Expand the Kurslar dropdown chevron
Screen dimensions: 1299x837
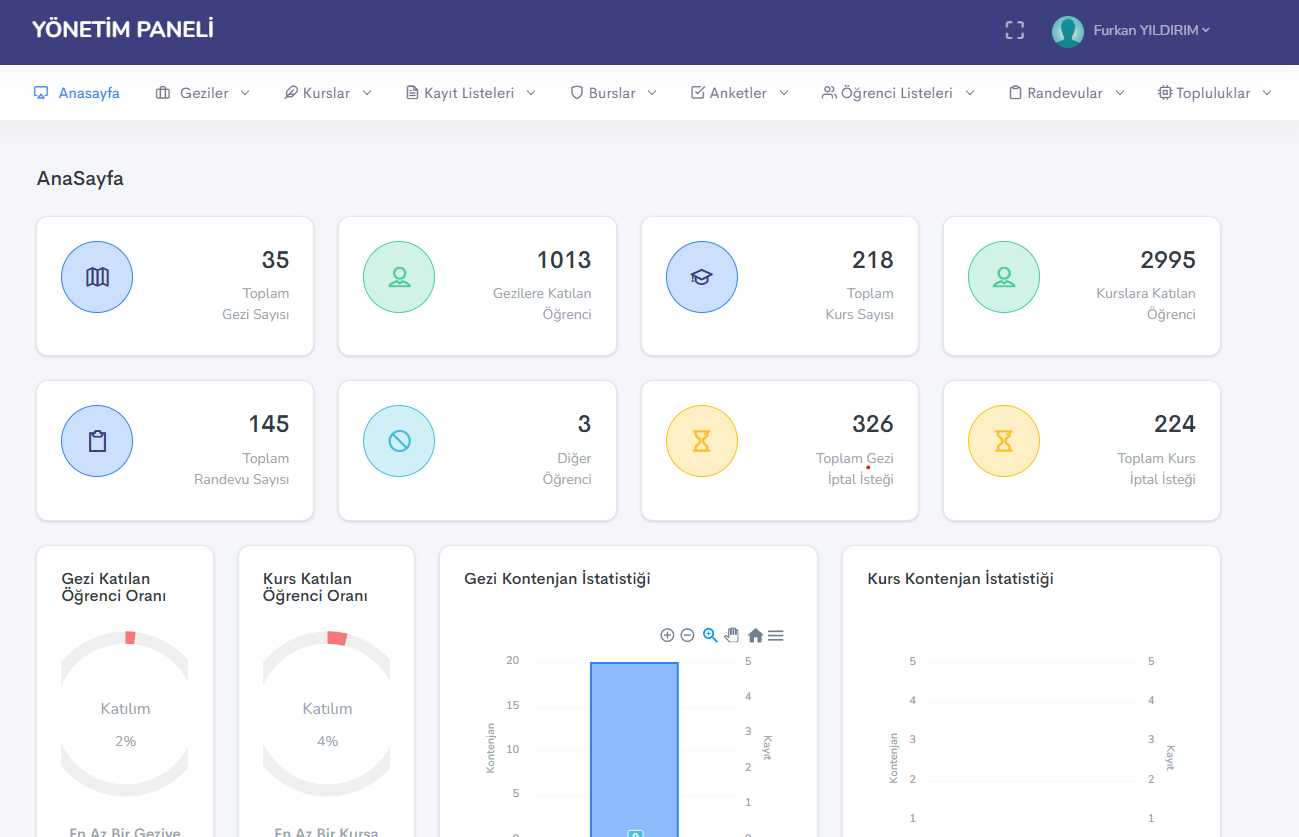click(367, 93)
